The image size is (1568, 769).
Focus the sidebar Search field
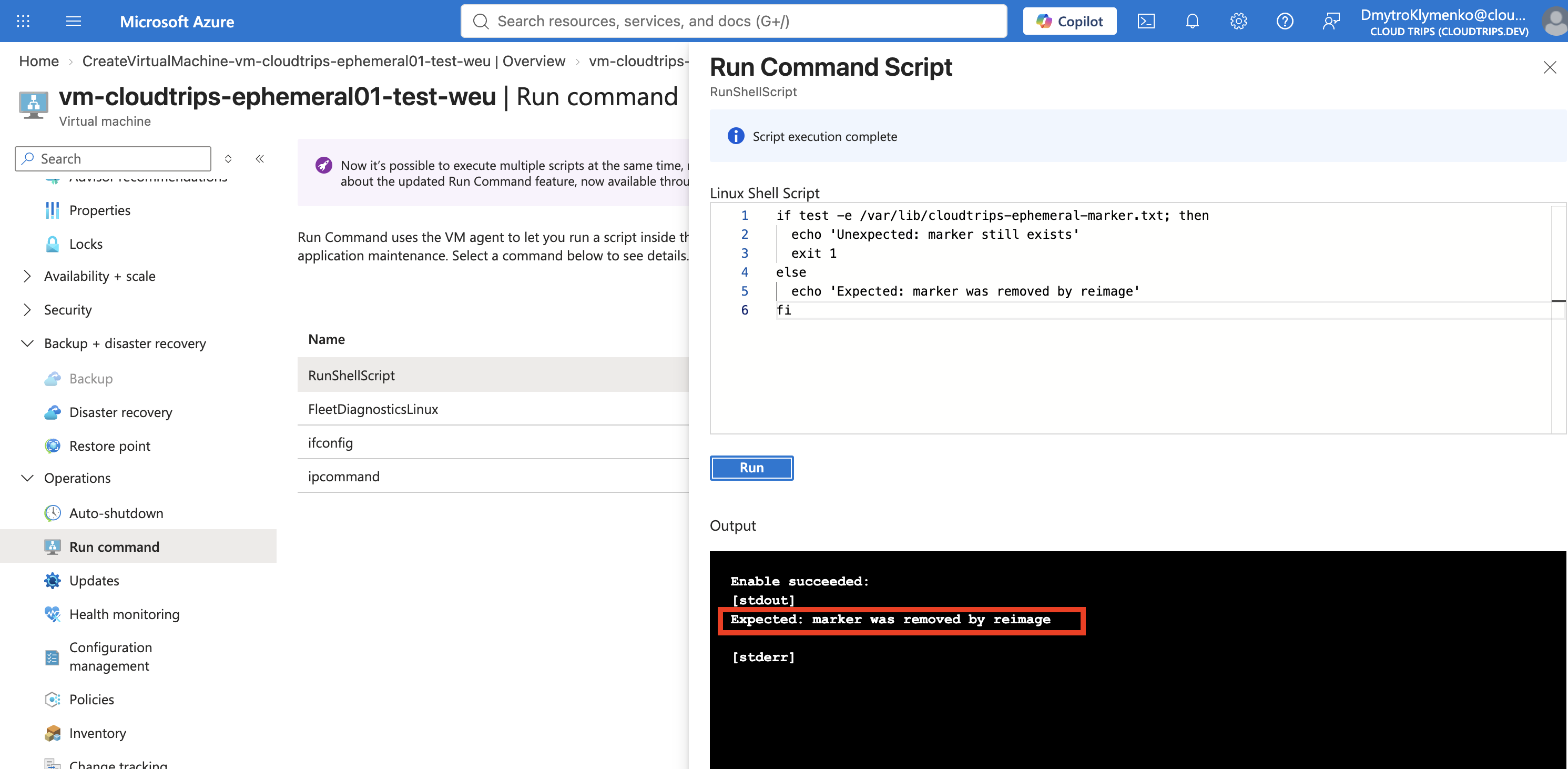point(113,159)
